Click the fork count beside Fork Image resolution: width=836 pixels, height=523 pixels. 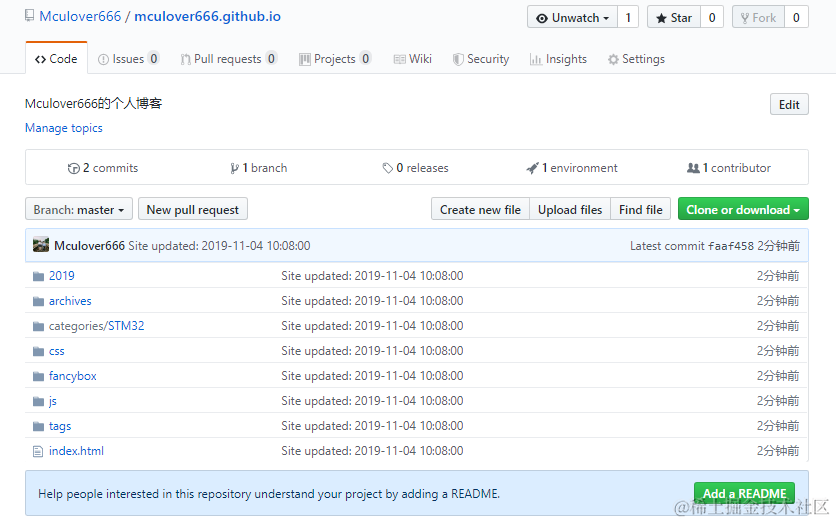(796, 17)
